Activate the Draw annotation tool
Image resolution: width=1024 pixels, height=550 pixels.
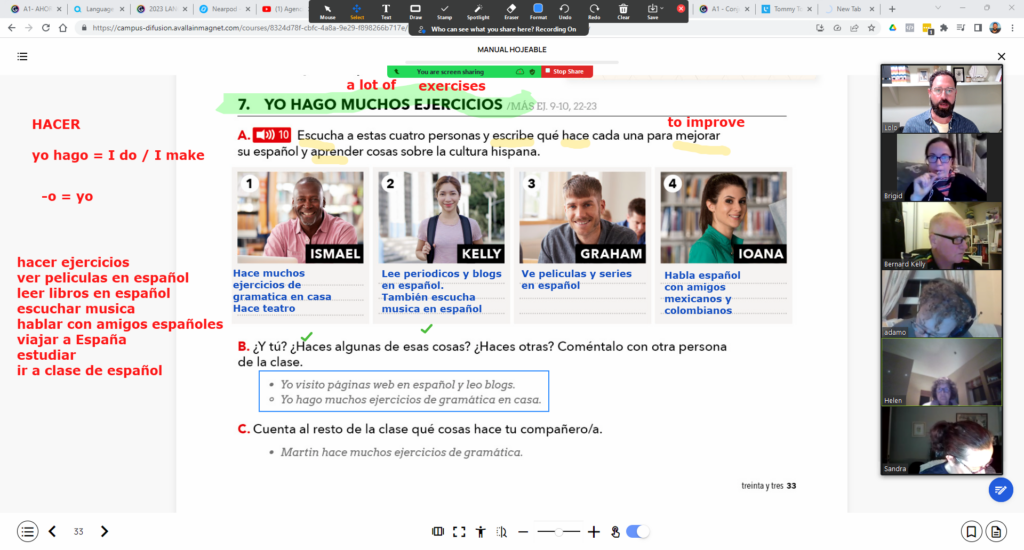pos(415,11)
